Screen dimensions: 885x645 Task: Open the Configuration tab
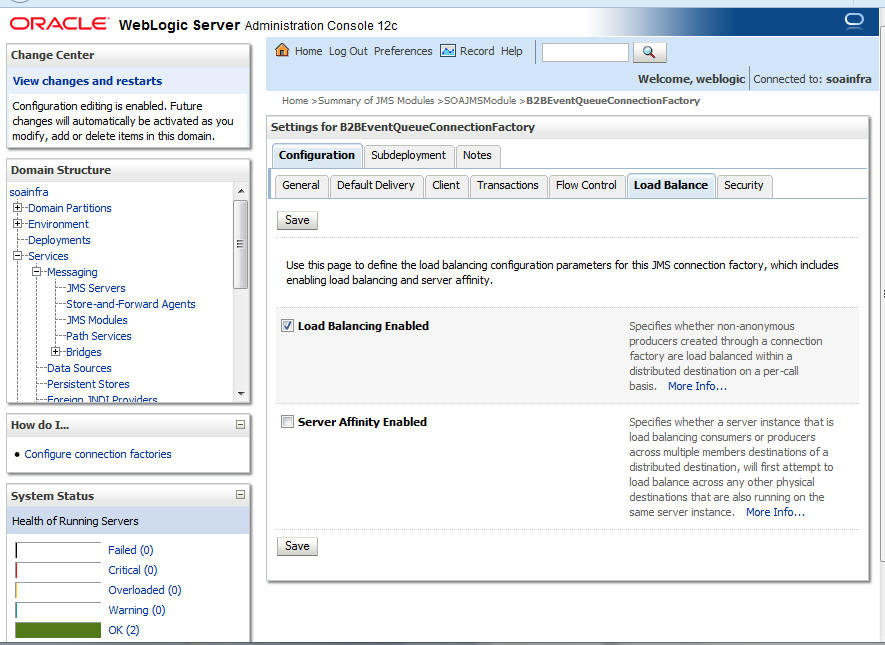click(x=317, y=155)
